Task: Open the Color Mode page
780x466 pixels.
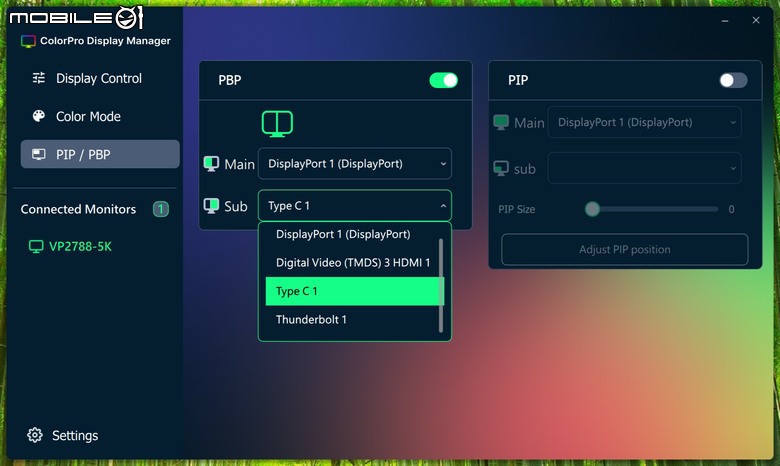Action: [x=88, y=116]
